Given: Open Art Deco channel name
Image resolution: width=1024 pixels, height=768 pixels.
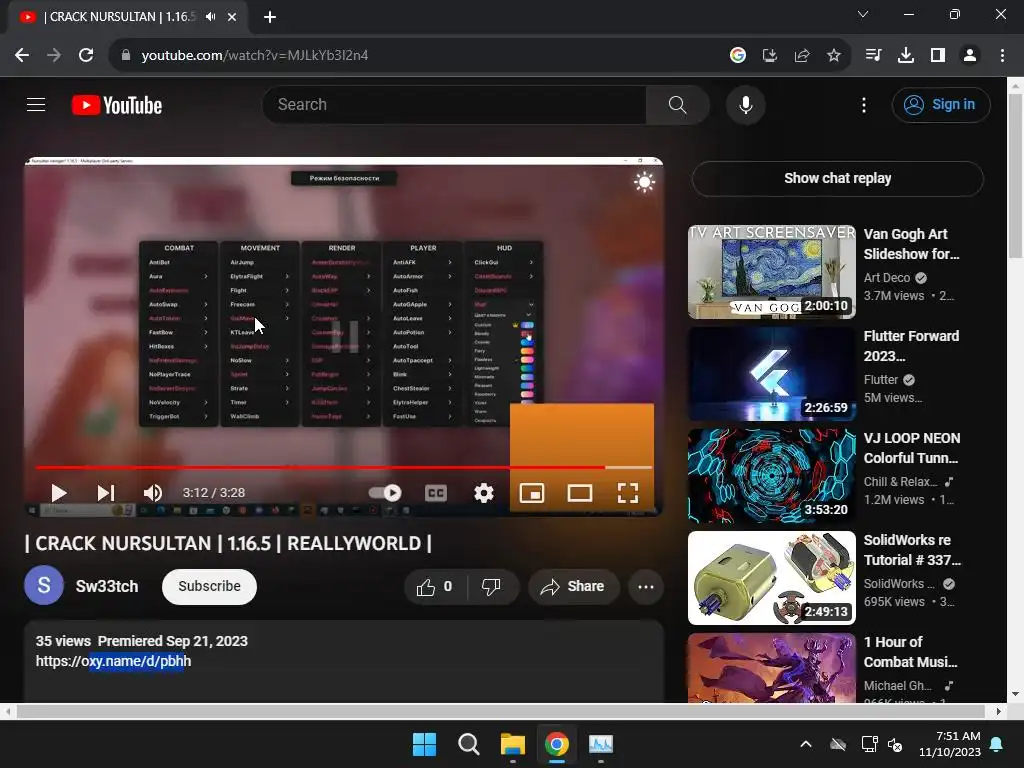Looking at the screenshot, I should click(x=887, y=278).
